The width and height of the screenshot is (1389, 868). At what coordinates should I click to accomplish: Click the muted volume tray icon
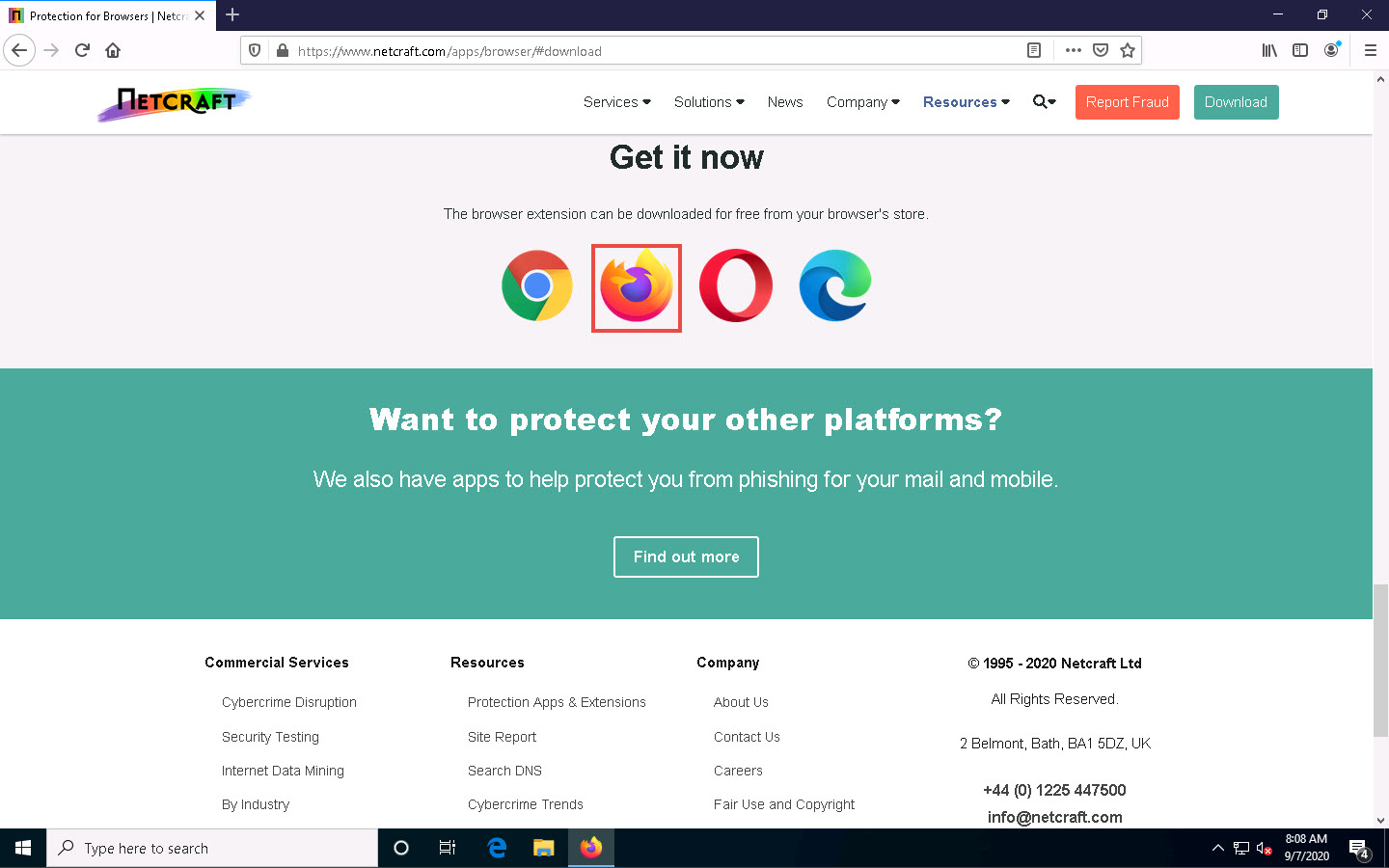pos(1264,849)
